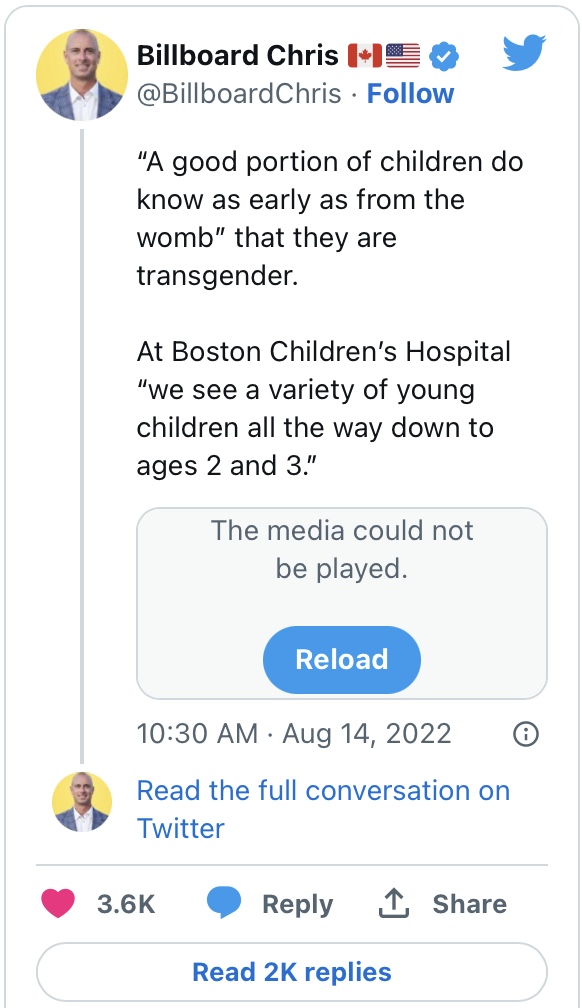Screen dimensions: 582x1008
Task: Open Billboard Chris profile picture
Action: click(82, 75)
